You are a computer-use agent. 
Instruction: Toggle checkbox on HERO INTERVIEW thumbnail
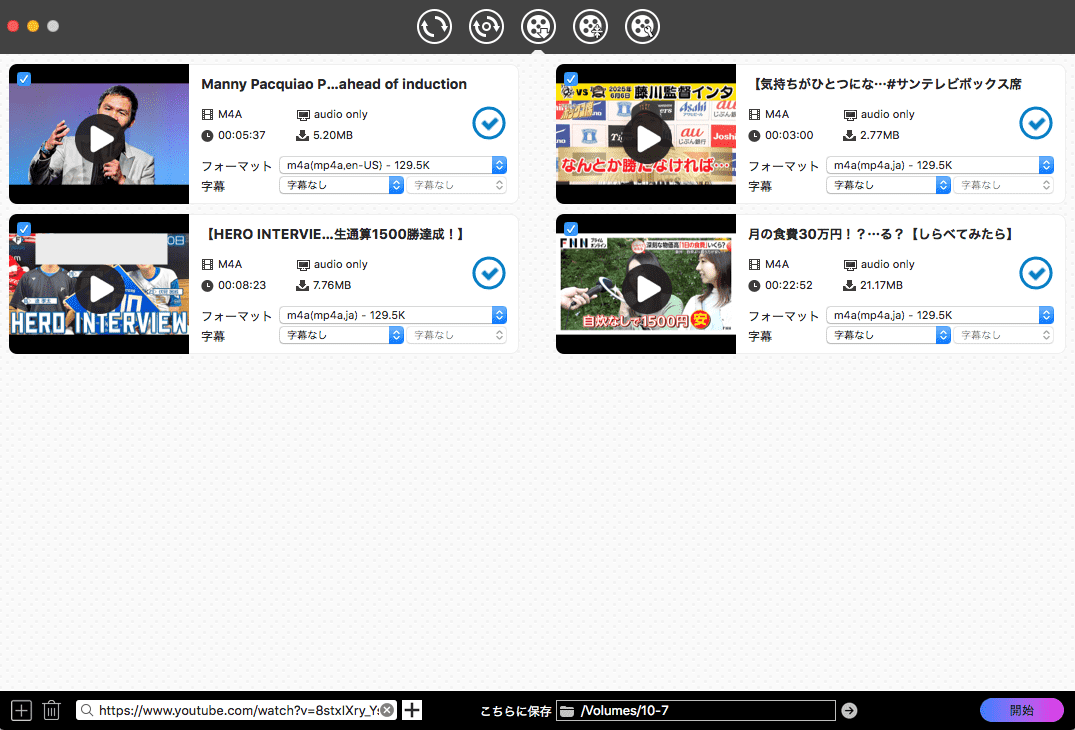click(x=24, y=228)
